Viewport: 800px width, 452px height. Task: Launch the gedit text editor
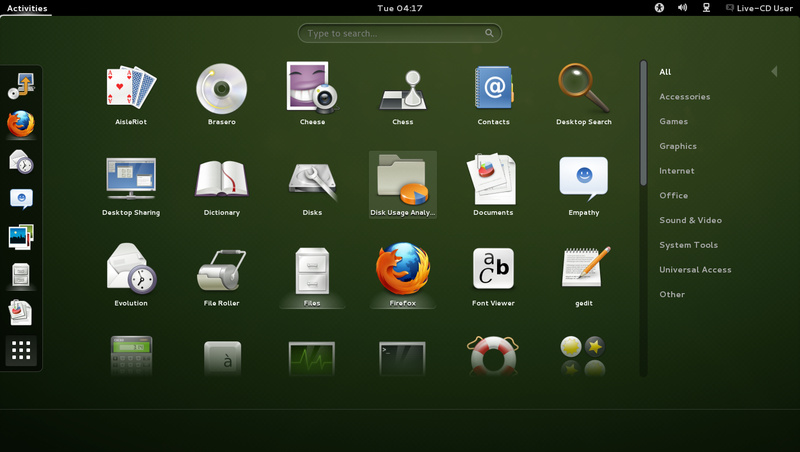pyautogui.click(x=584, y=276)
